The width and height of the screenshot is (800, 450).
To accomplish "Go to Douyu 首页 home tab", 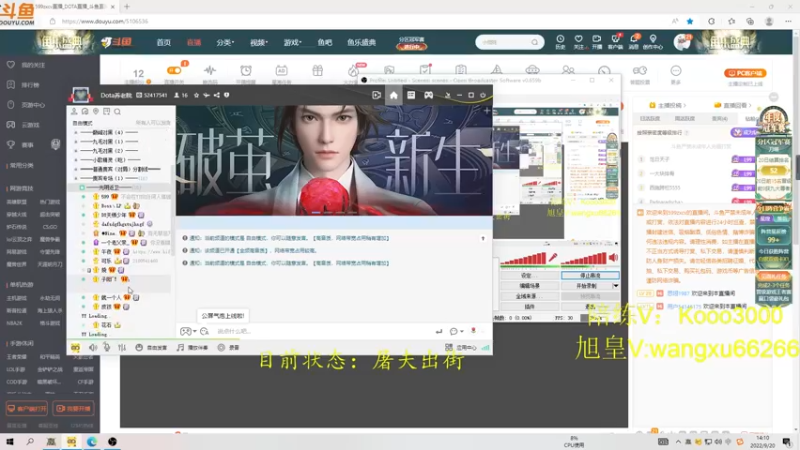I will 164,42.
